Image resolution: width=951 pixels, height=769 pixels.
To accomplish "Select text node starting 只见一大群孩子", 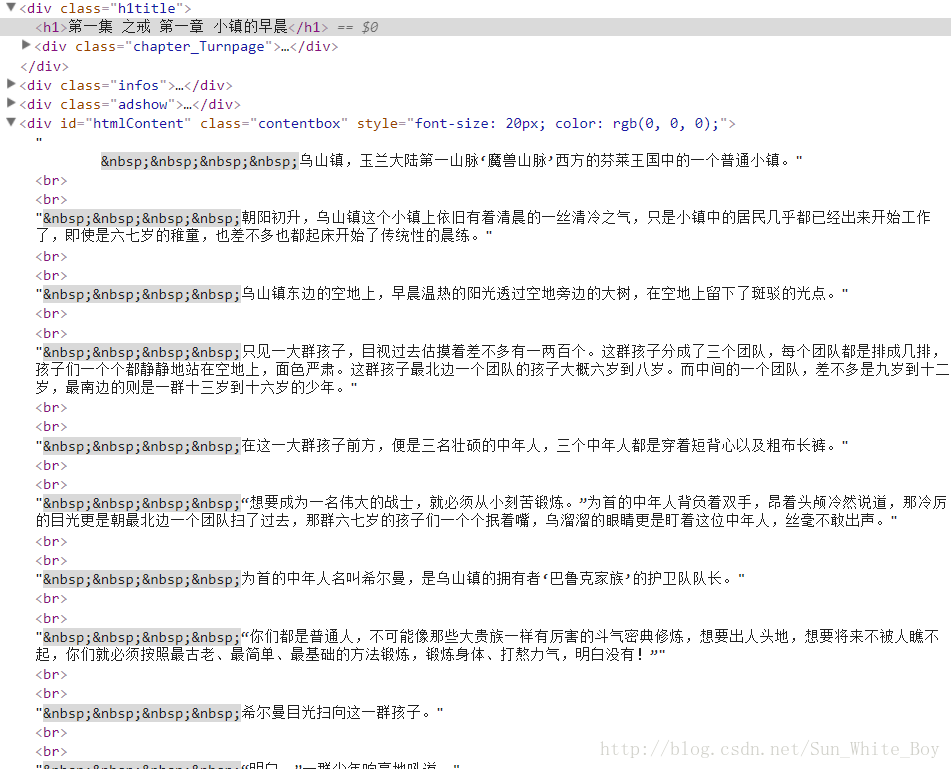I will (492, 369).
